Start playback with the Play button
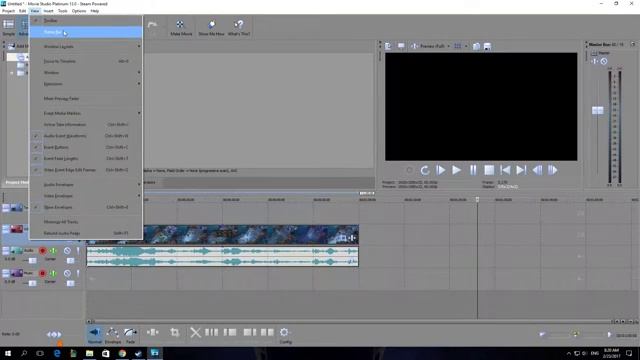Screen dimensions: 640x360 pos(457,170)
